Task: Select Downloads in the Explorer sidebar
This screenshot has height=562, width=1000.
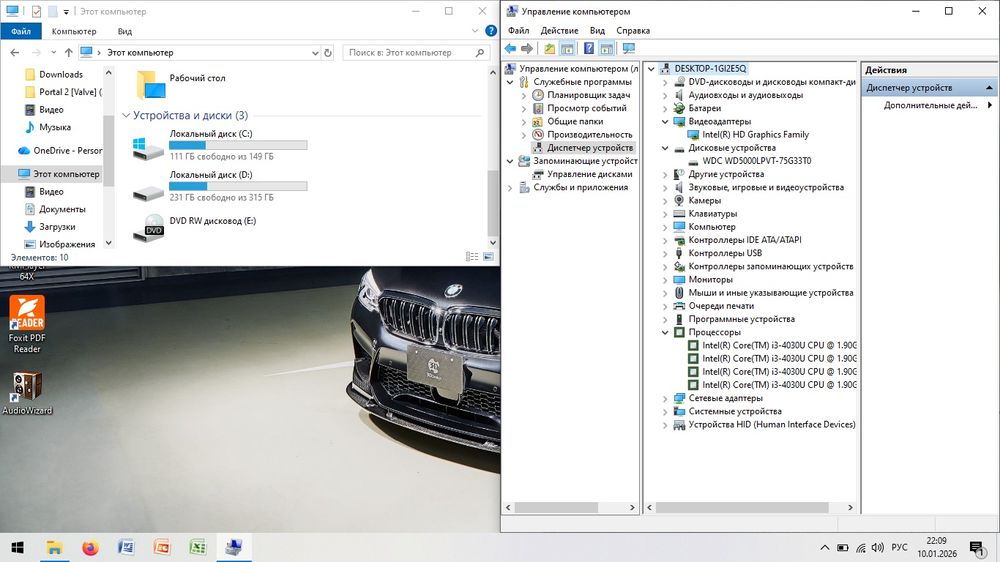Action: [x=61, y=75]
